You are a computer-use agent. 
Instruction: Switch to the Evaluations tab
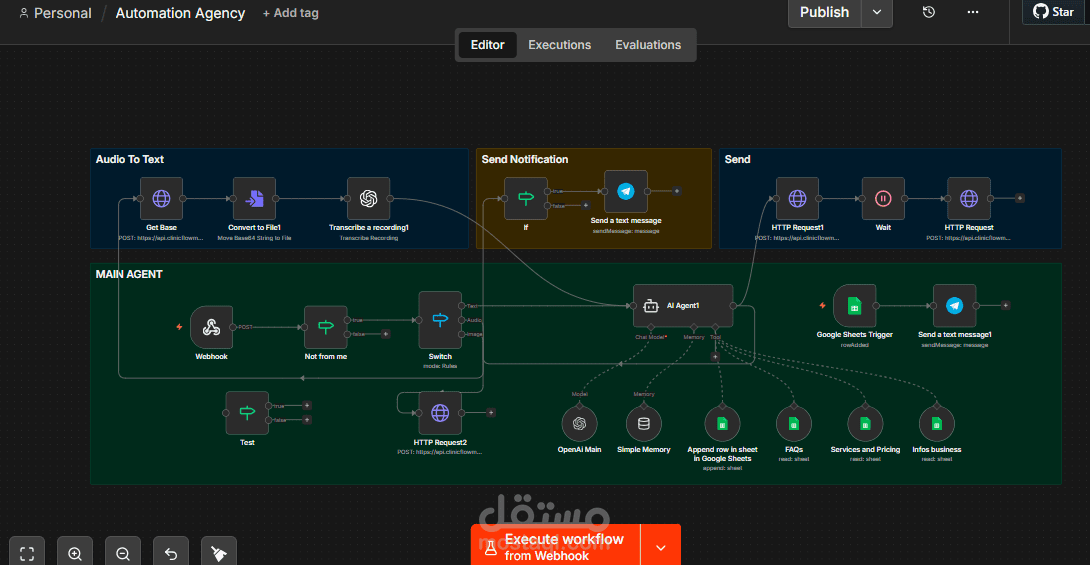pos(648,45)
